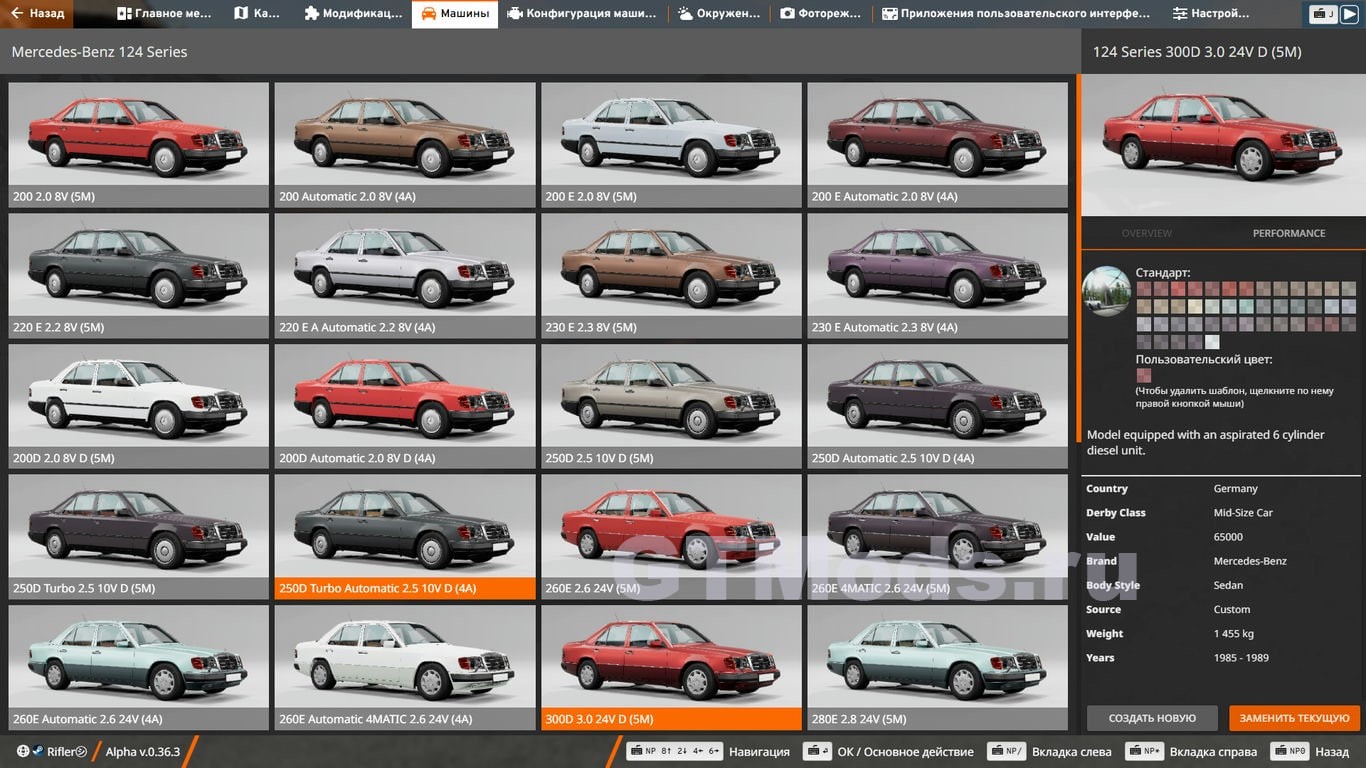Select the 200 2.0 8V (5M) car
1366x768 pixels.
pyautogui.click(x=139, y=144)
